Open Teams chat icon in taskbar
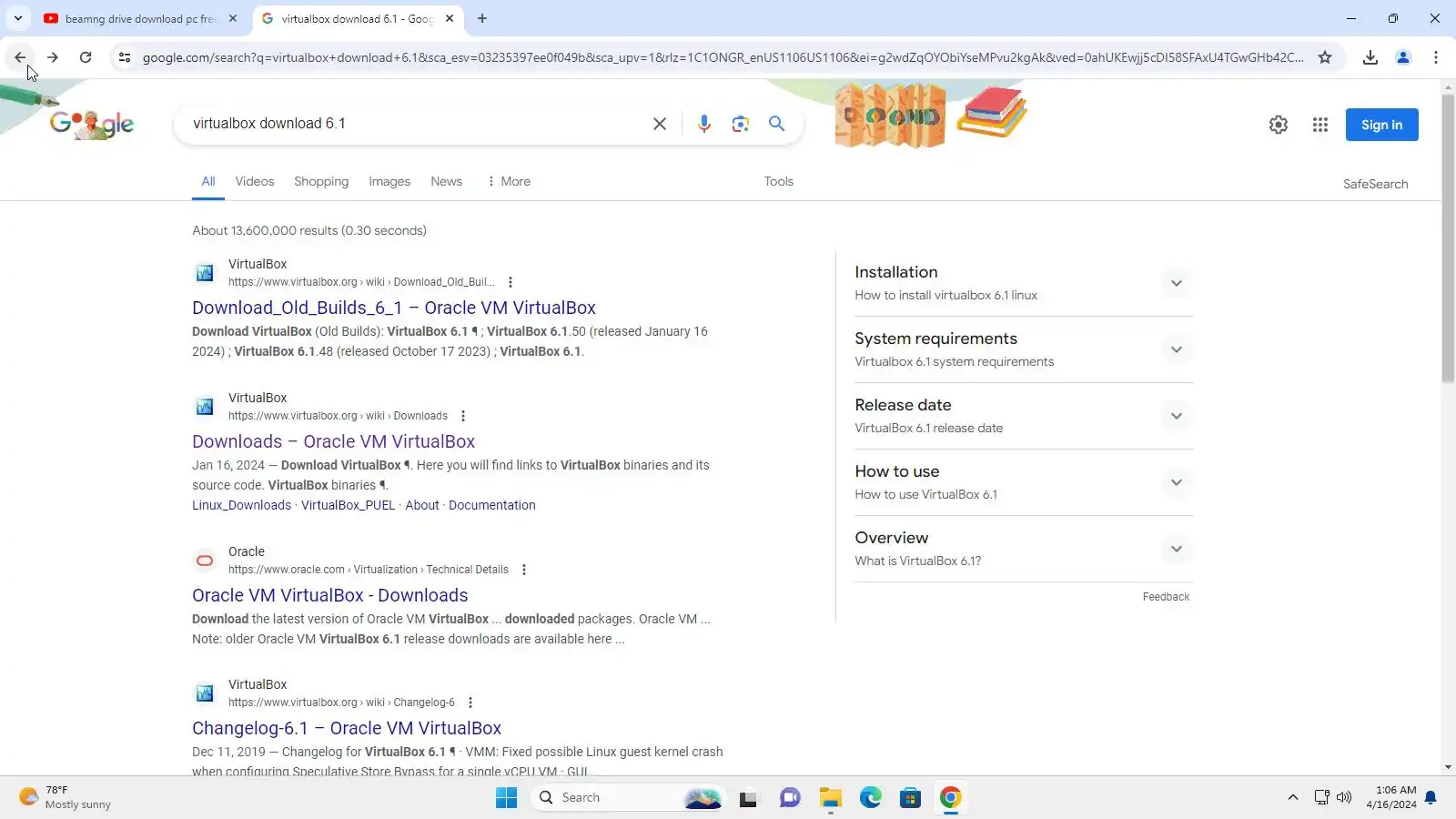 tap(790, 798)
